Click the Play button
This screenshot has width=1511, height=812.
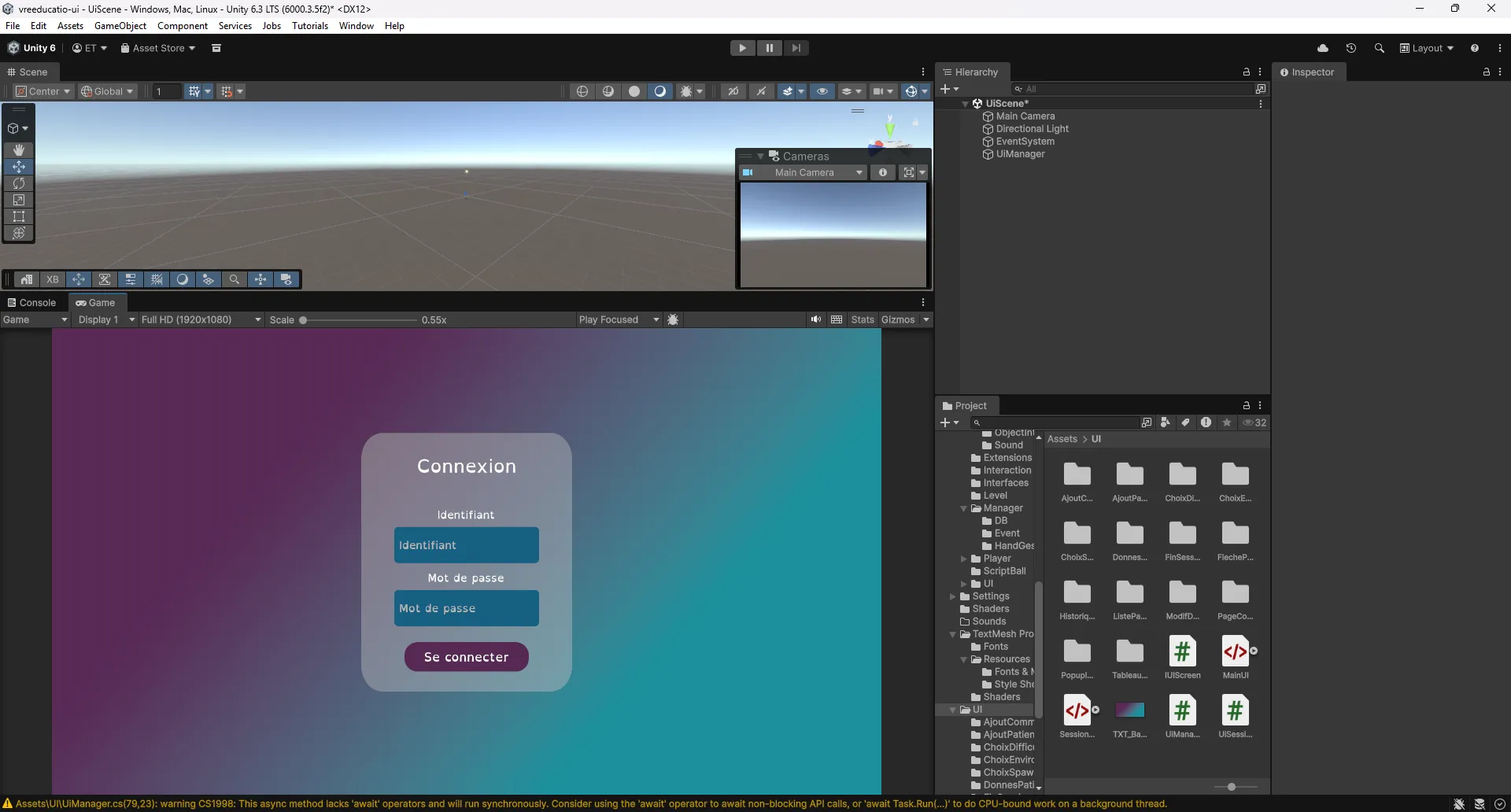(x=742, y=48)
